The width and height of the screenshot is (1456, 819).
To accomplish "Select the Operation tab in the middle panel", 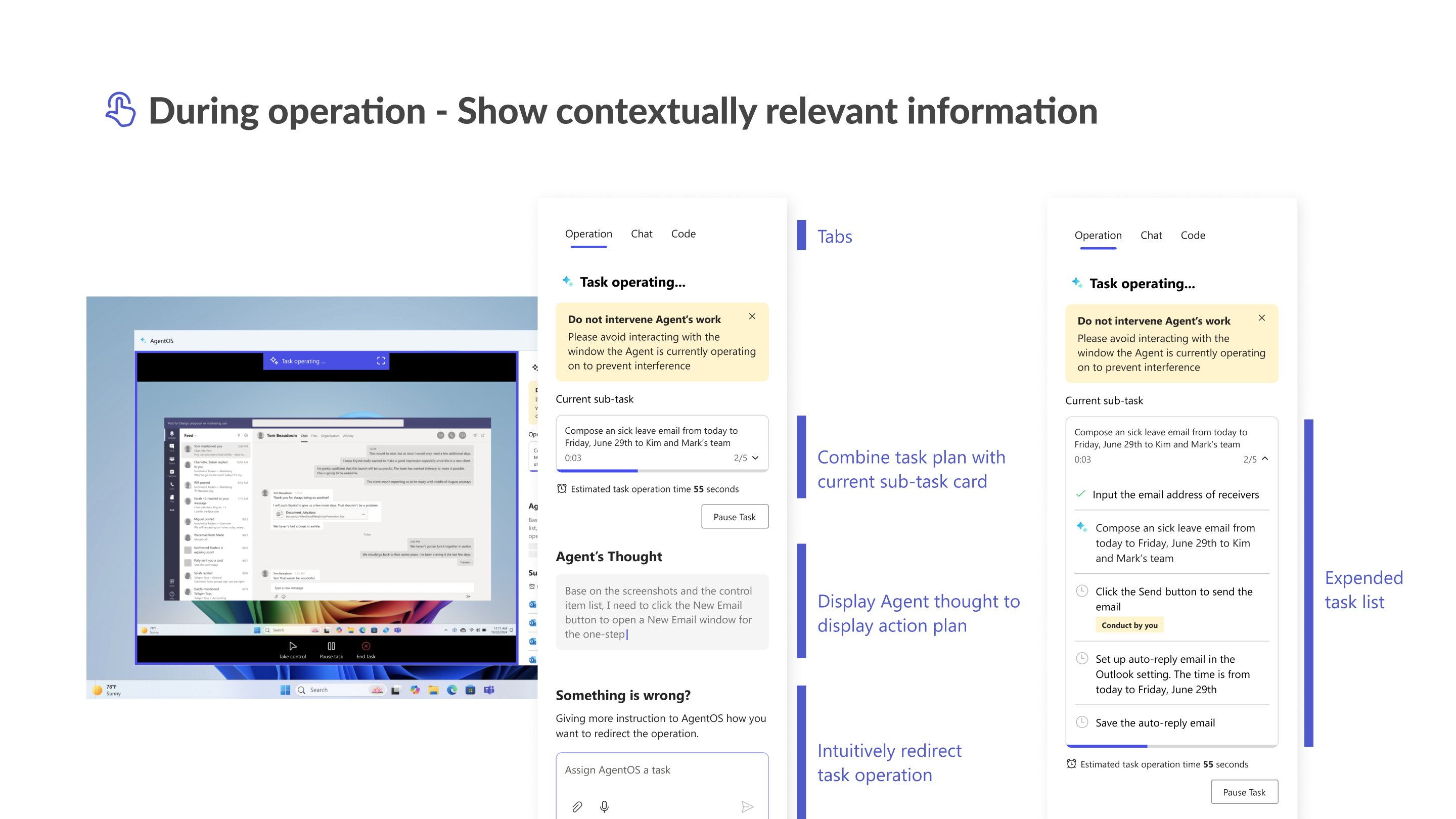I will click(588, 234).
